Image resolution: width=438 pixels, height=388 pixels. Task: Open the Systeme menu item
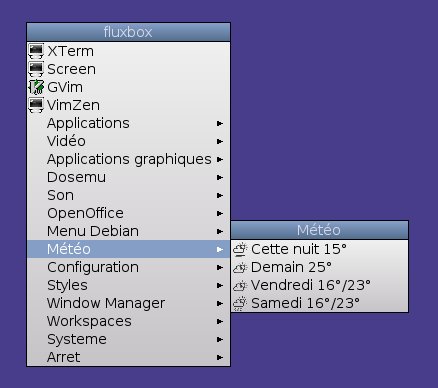coord(128,339)
